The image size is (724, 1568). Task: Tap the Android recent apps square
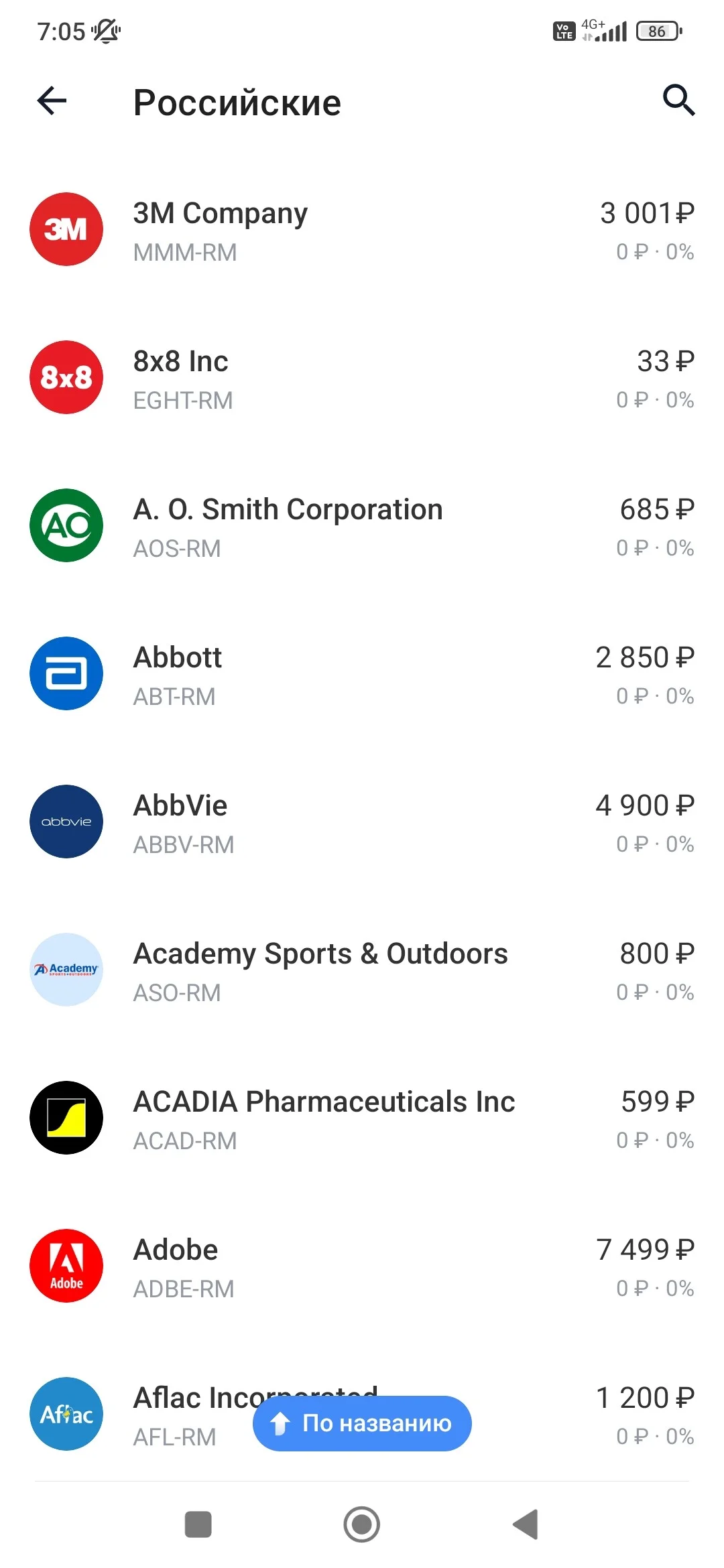pyautogui.click(x=198, y=1524)
